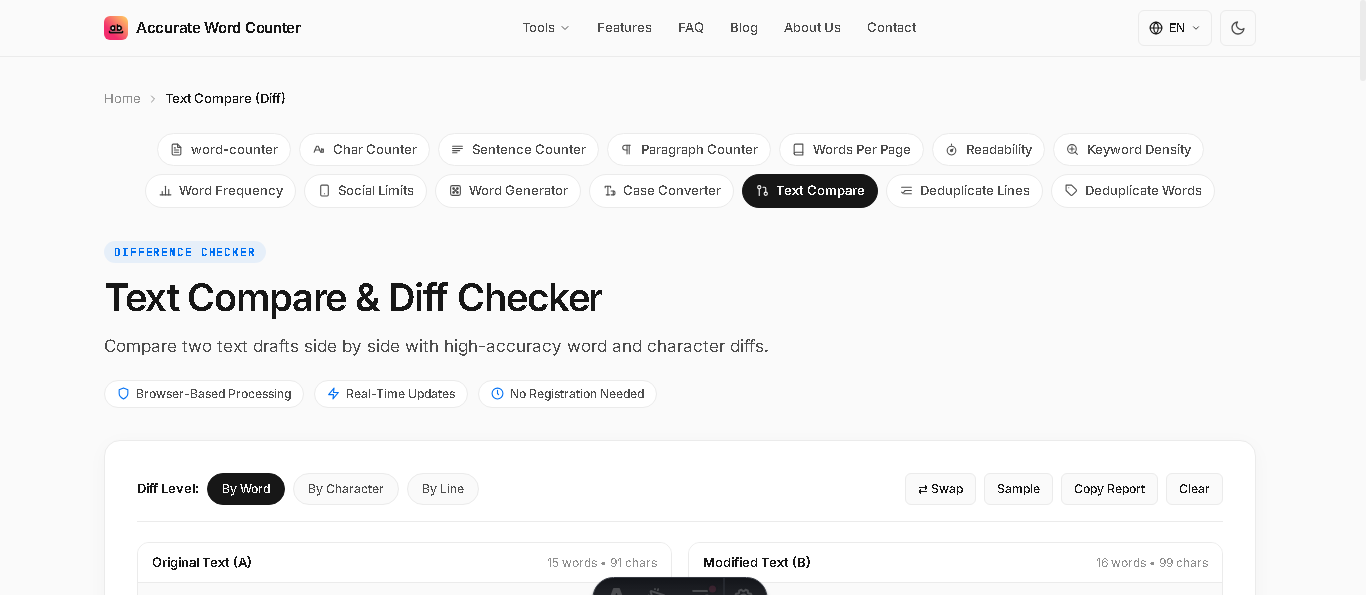This screenshot has height=595, width=1366.
Task: Click the Text Compare (Diff) breadcrumb text
Action: 226,98
